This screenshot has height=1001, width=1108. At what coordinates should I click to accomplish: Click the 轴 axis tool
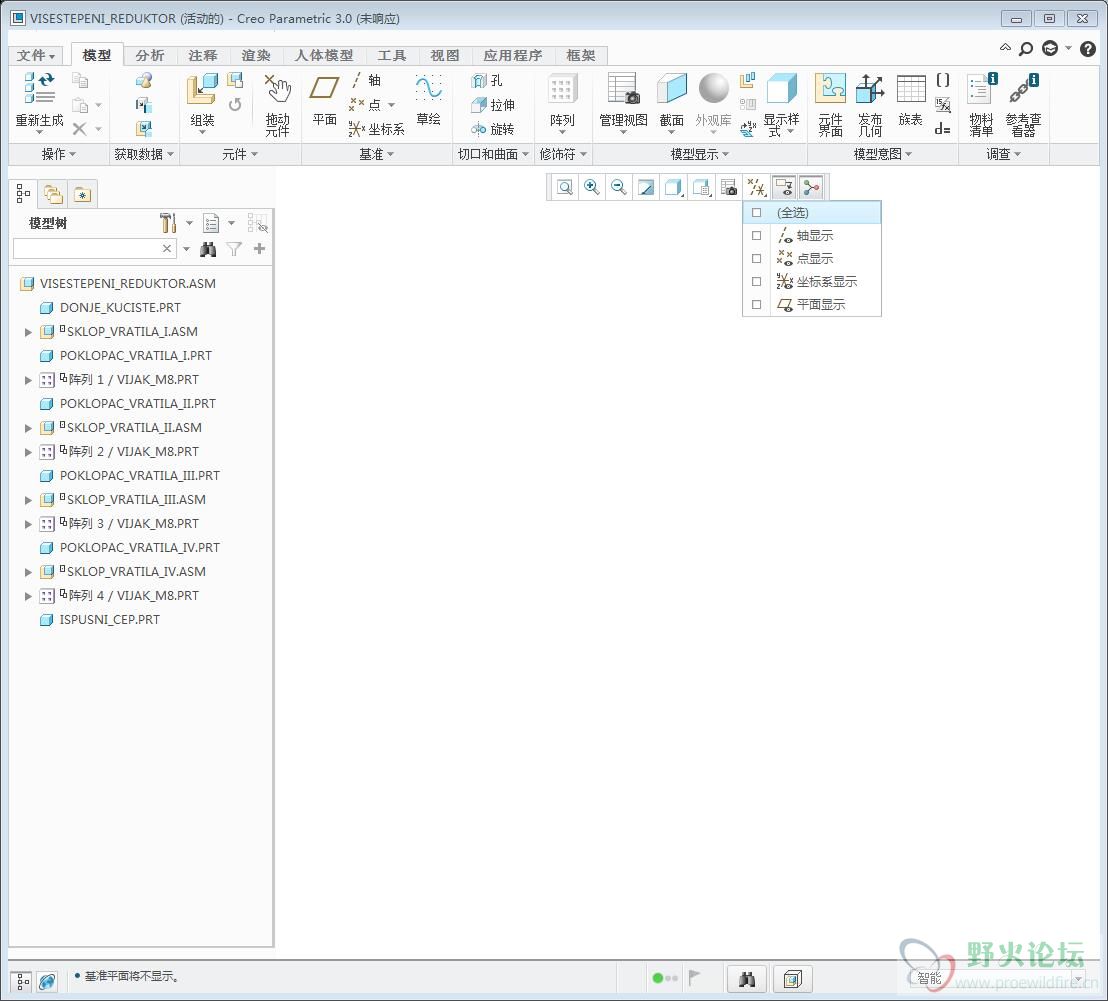pyautogui.click(x=367, y=81)
